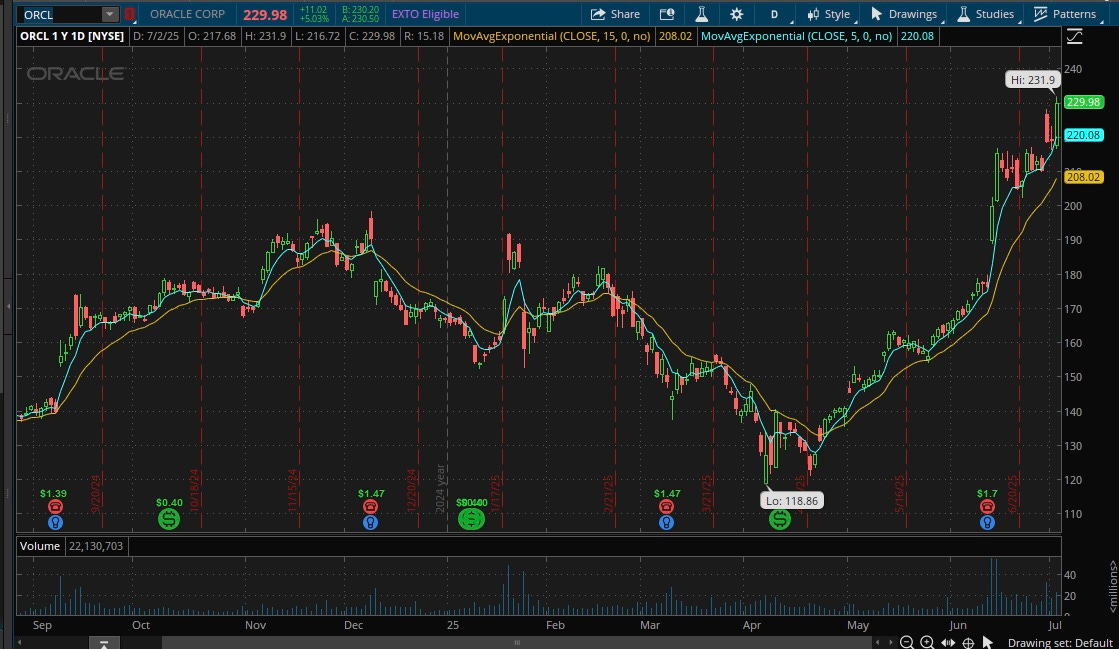Click the $1.7 earnings phone icon

pos(987,507)
